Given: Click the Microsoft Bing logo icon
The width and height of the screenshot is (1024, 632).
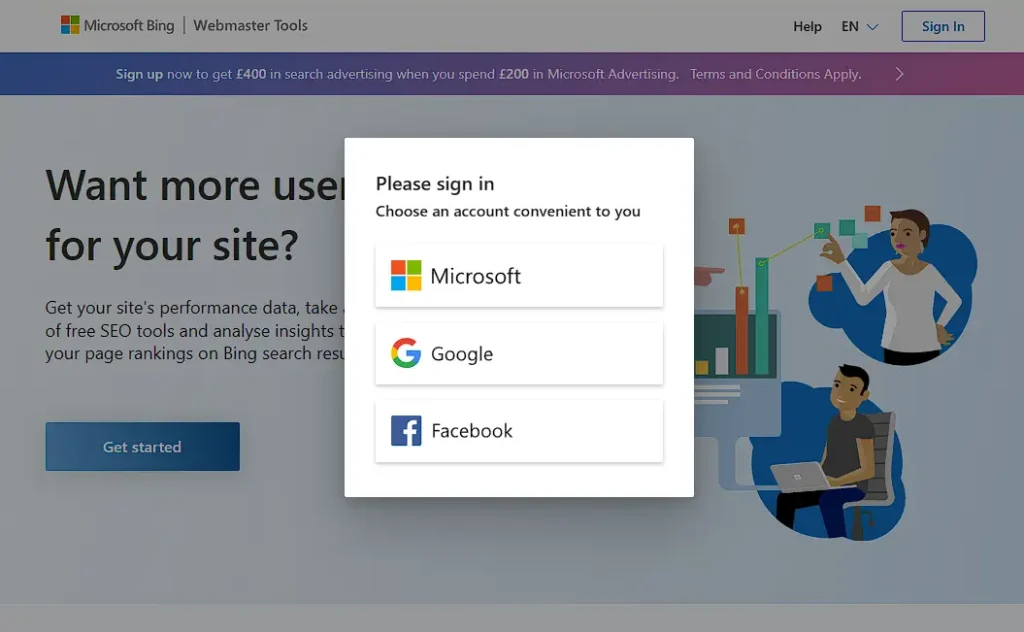Looking at the screenshot, I should pyautogui.click(x=72, y=25).
